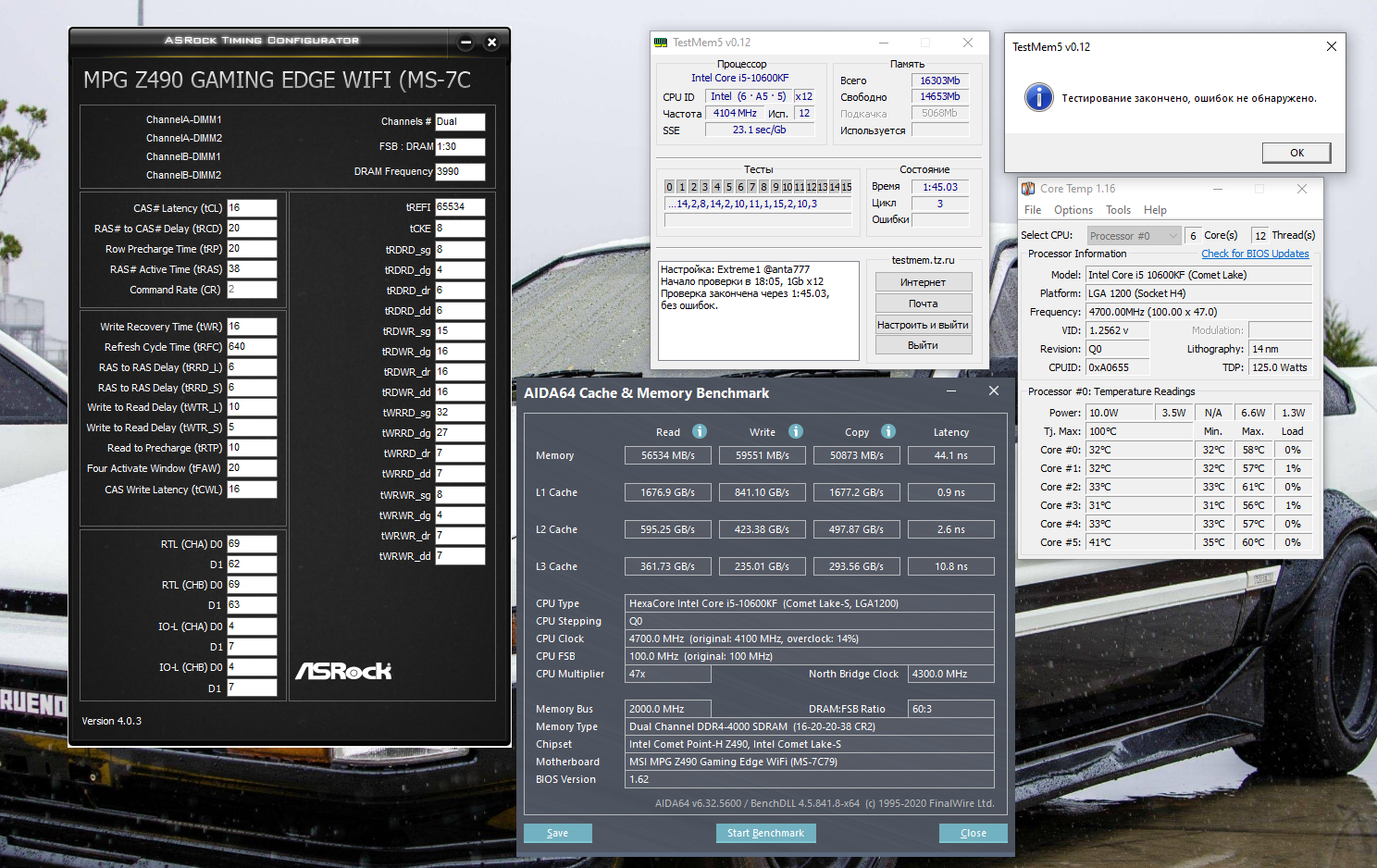Minimize the ASRock Timing Configurator window
1377x868 pixels.
coord(466,42)
